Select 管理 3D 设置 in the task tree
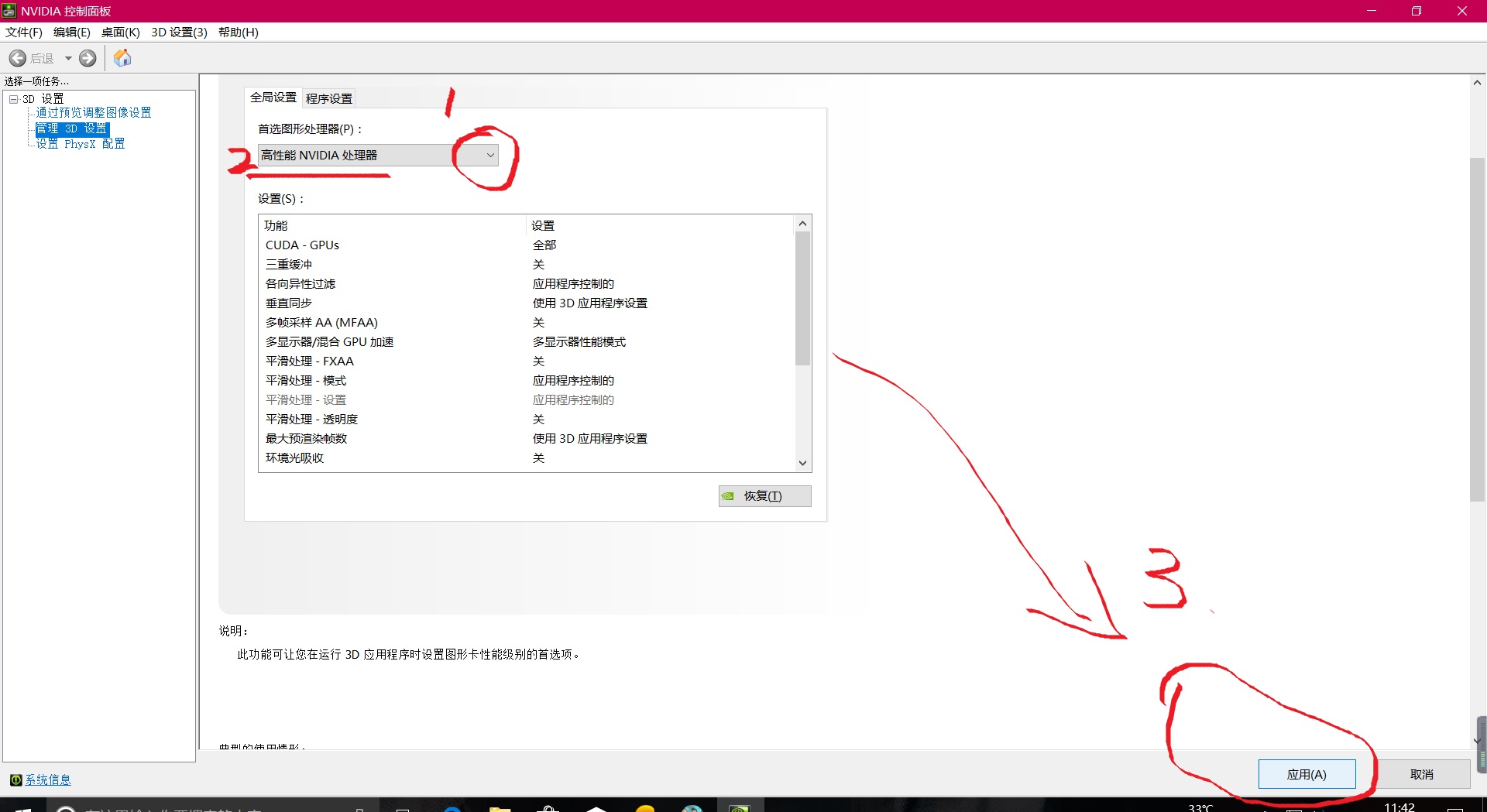 pyautogui.click(x=71, y=128)
